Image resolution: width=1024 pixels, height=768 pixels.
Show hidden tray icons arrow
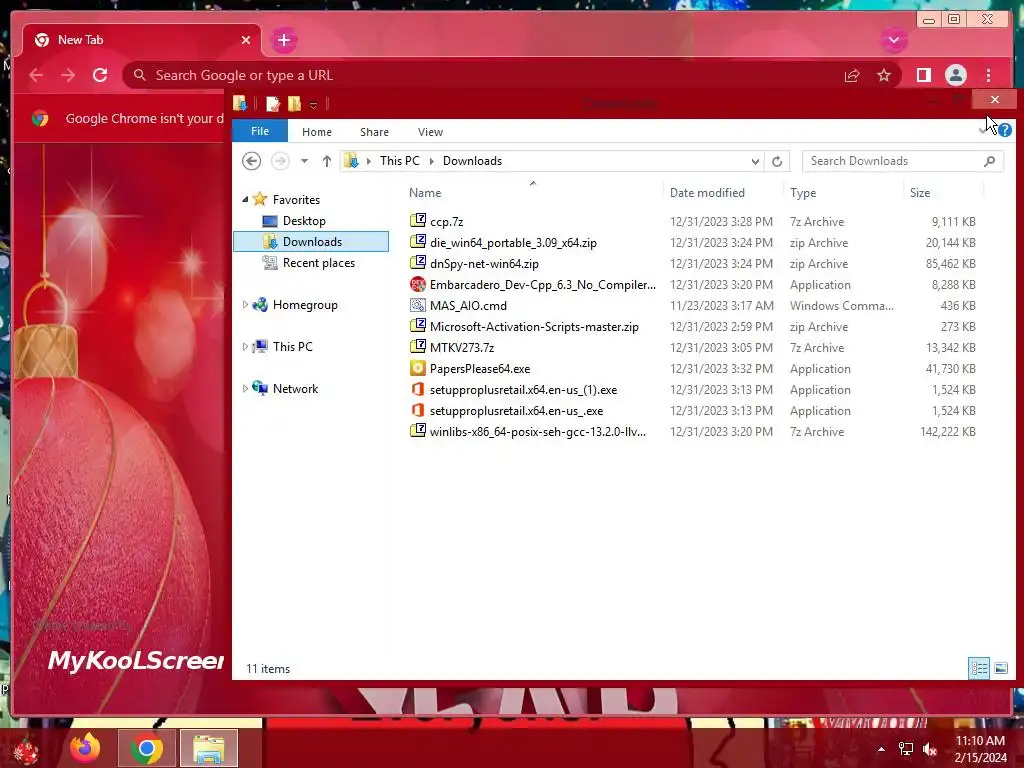point(881,749)
